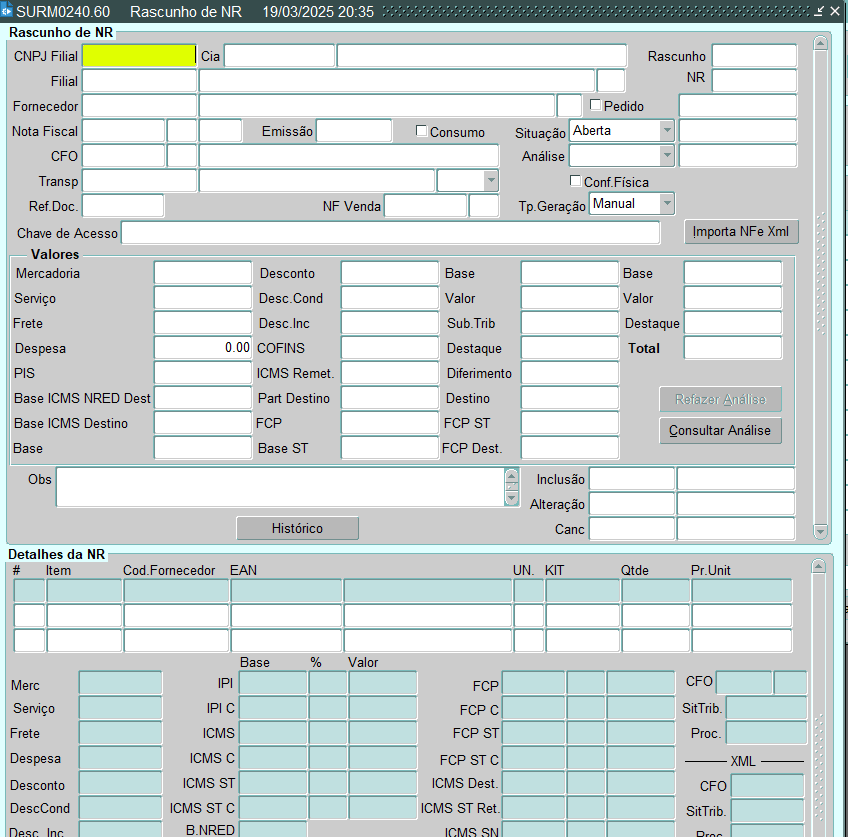The width and height of the screenshot is (848, 837).
Task: Click up arrow of the Obs text box
Action: [512, 477]
